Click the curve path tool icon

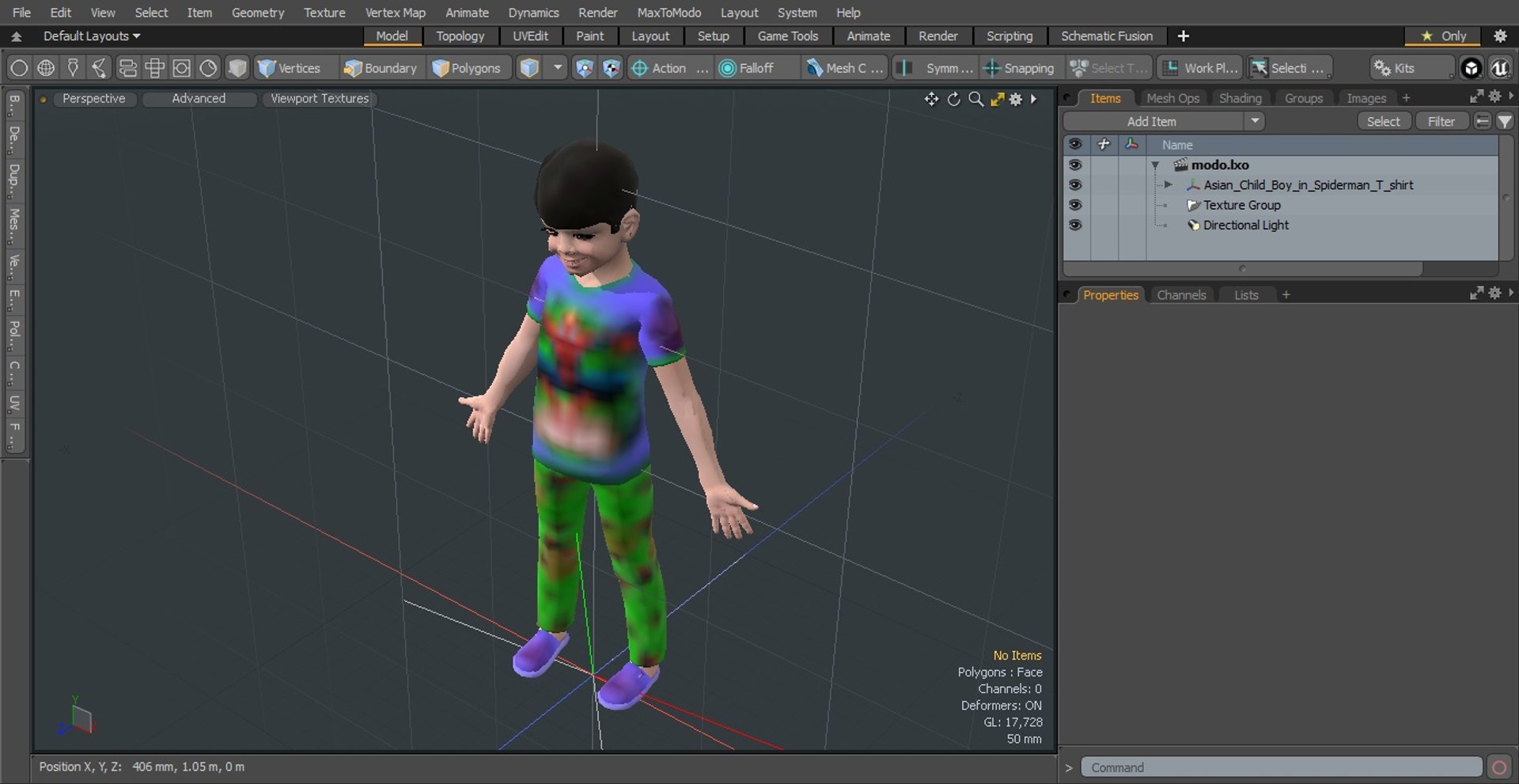(100, 68)
